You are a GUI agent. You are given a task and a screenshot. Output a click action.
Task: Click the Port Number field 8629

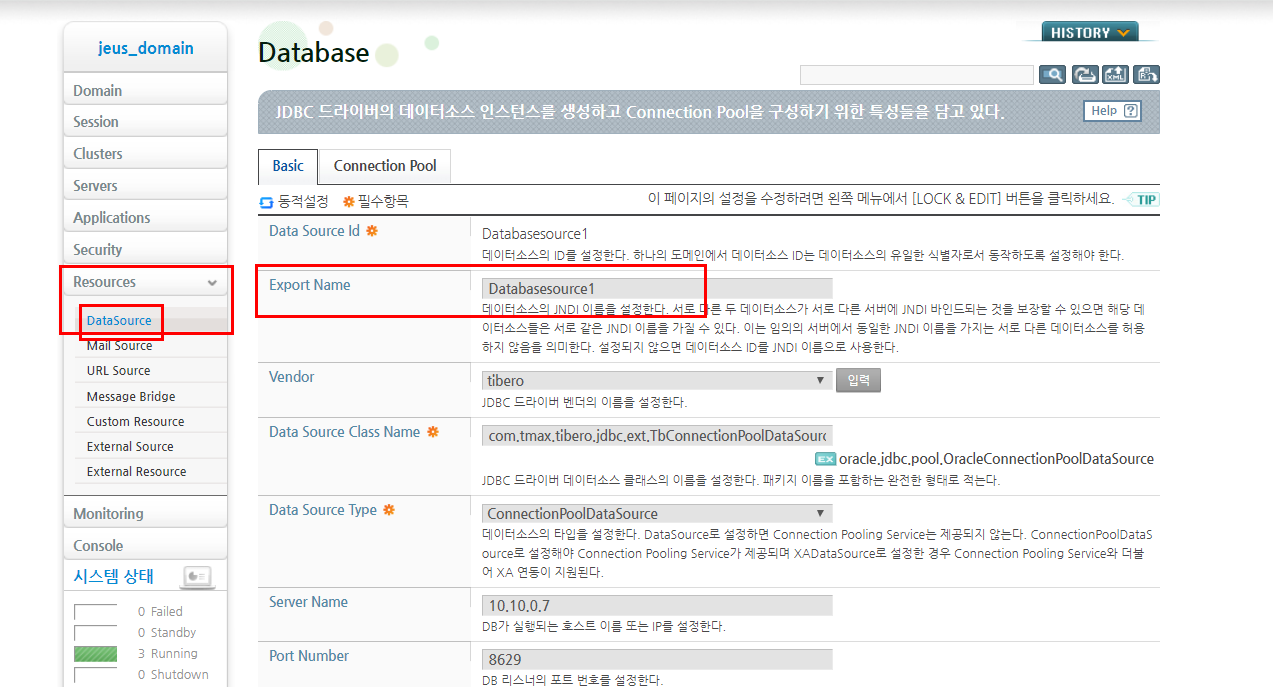pos(657,660)
